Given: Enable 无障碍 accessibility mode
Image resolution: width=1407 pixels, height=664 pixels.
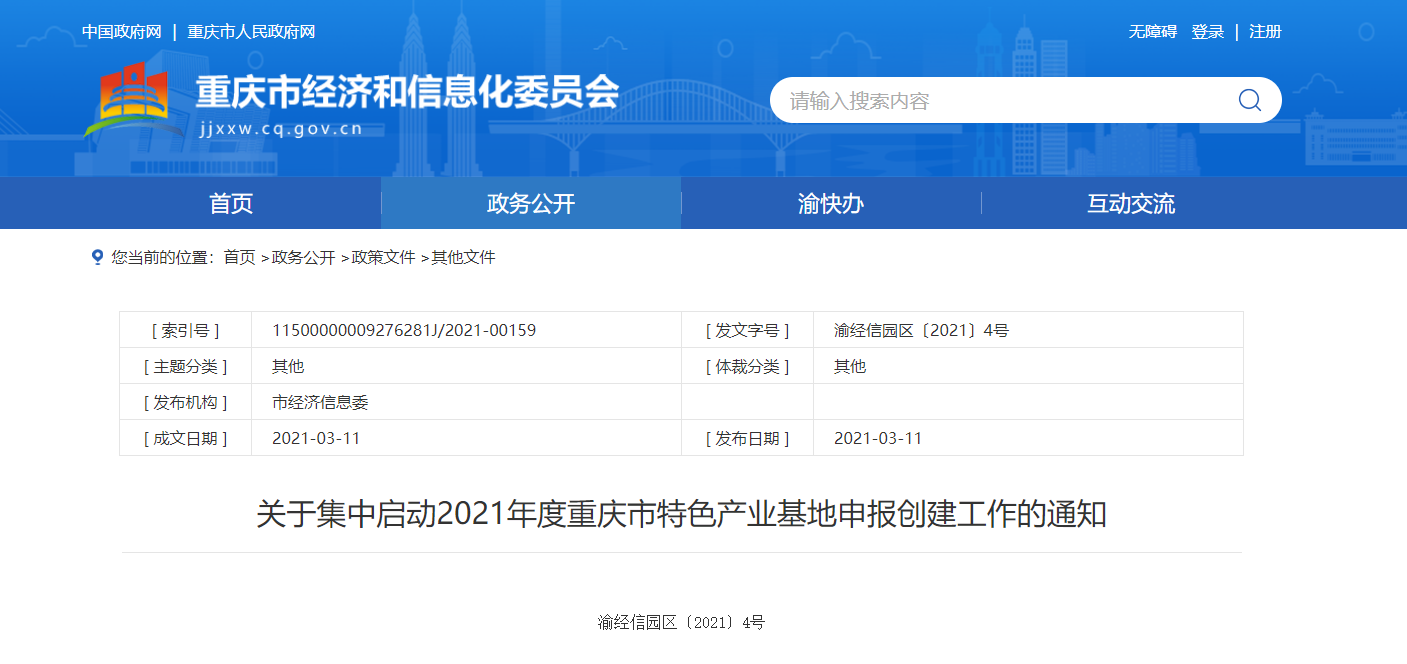Looking at the screenshot, I should click(x=1153, y=32).
